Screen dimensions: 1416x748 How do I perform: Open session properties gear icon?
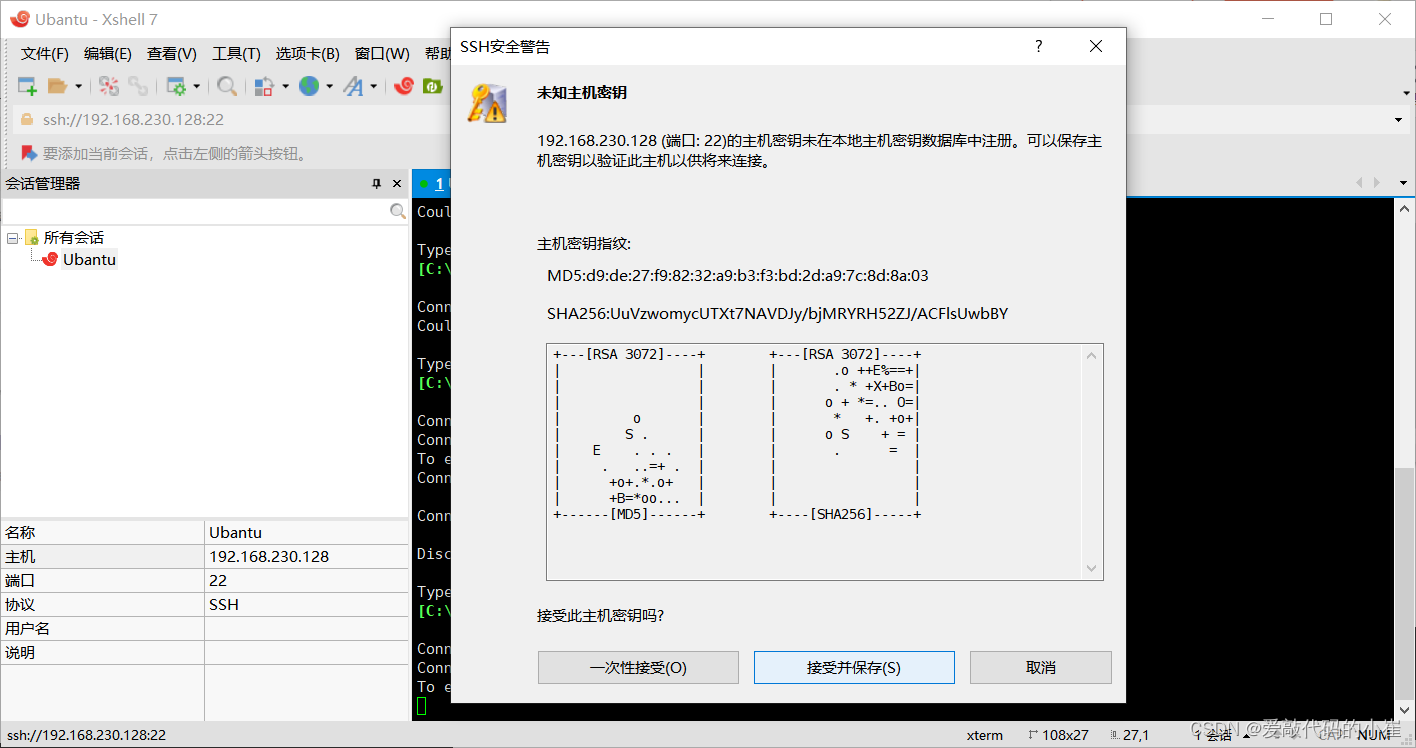click(x=176, y=87)
